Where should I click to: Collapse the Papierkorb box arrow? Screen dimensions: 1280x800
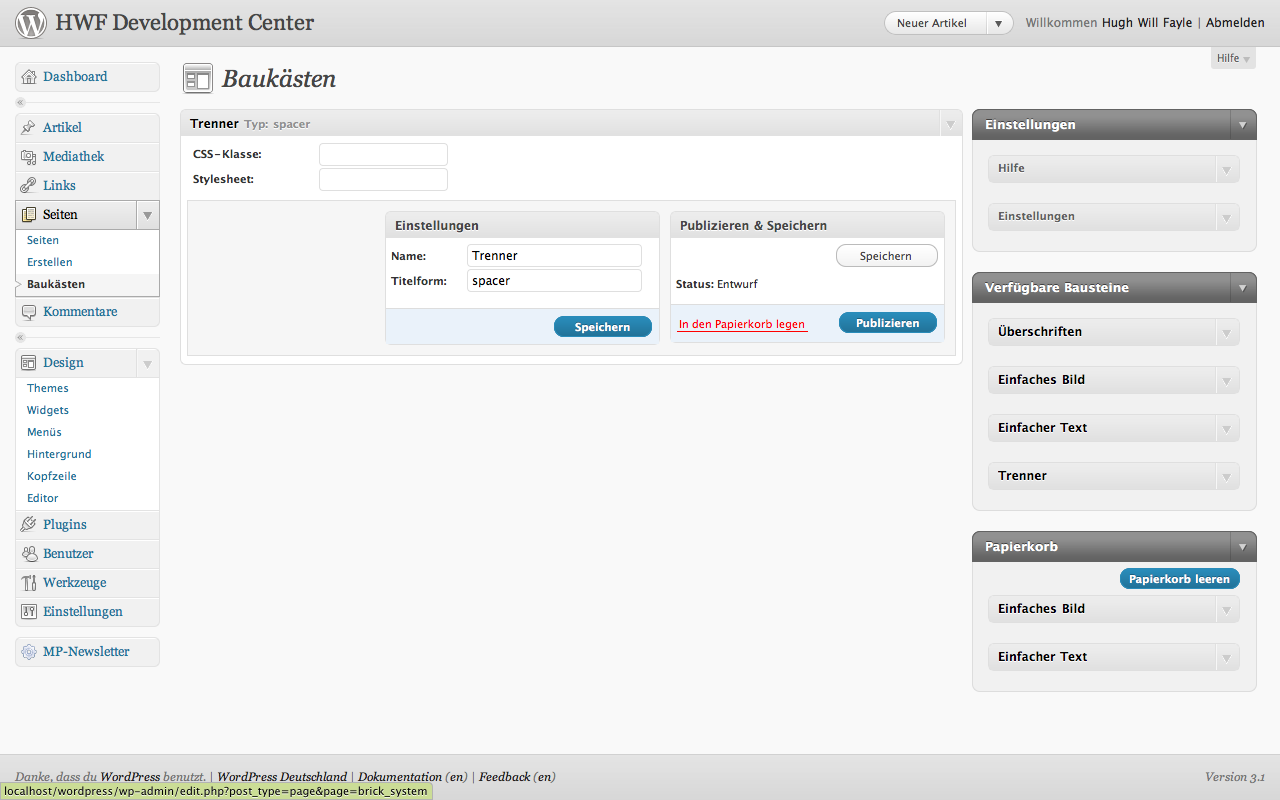coord(1243,547)
